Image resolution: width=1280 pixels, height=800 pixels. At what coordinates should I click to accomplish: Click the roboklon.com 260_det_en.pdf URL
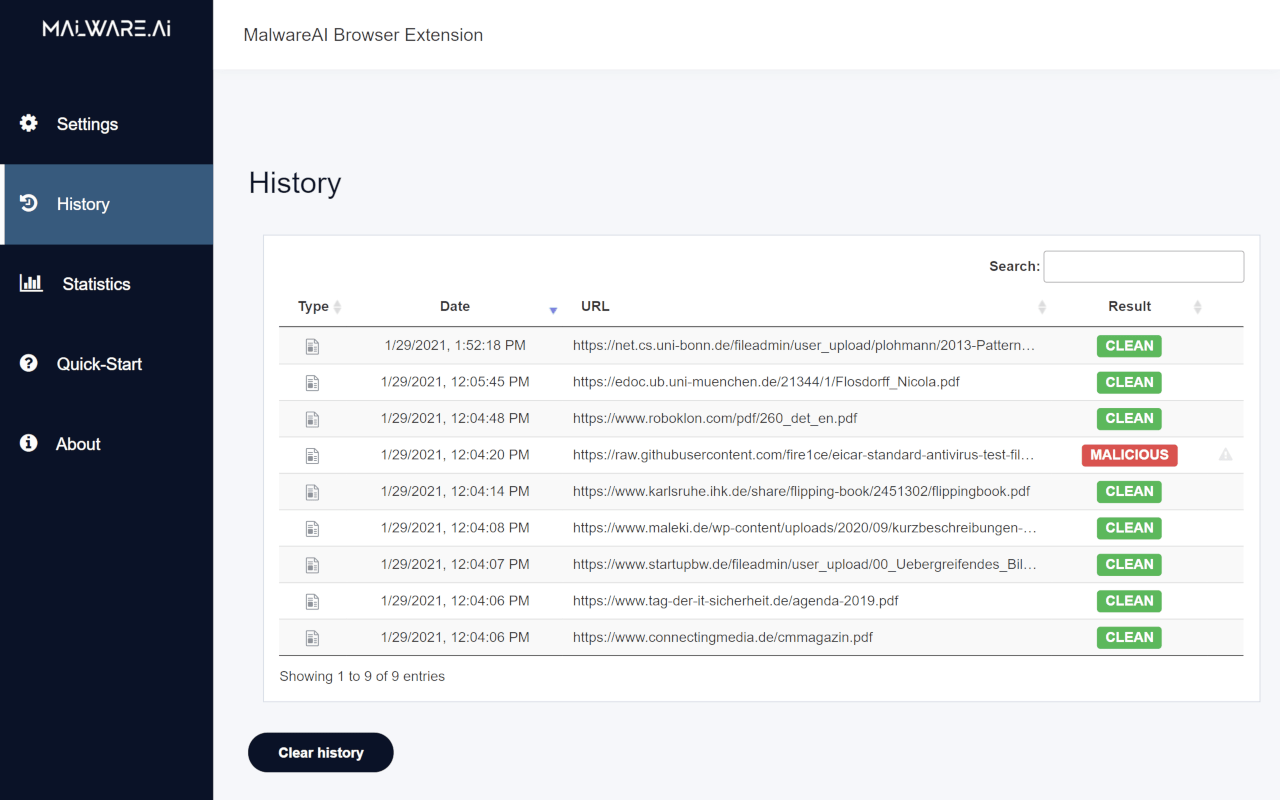715,418
